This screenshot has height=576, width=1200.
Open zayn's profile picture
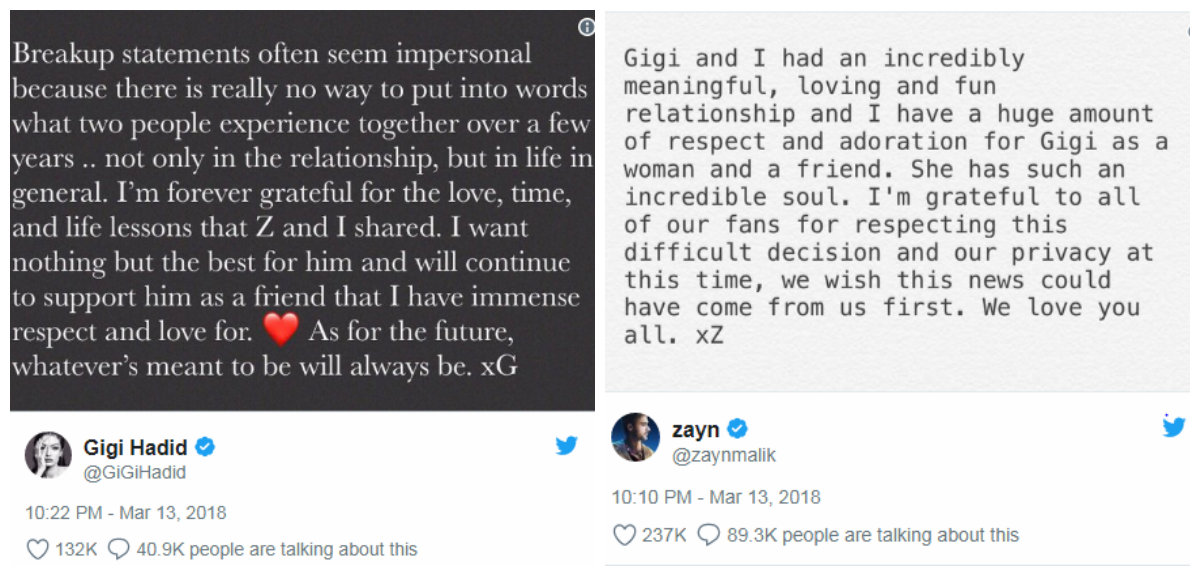[x=636, y=438]
